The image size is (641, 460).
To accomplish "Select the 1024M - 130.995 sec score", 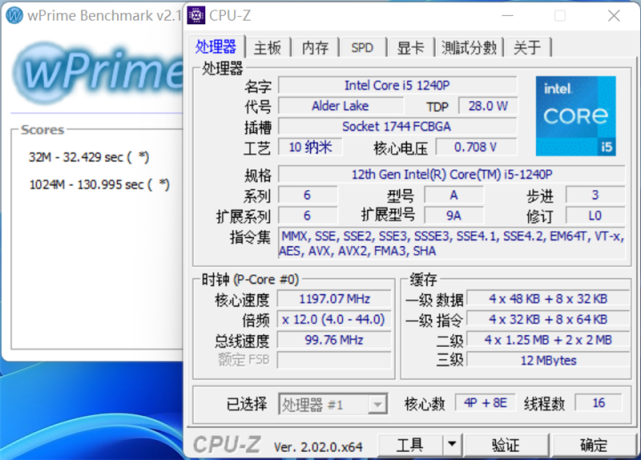I will 99,184.
